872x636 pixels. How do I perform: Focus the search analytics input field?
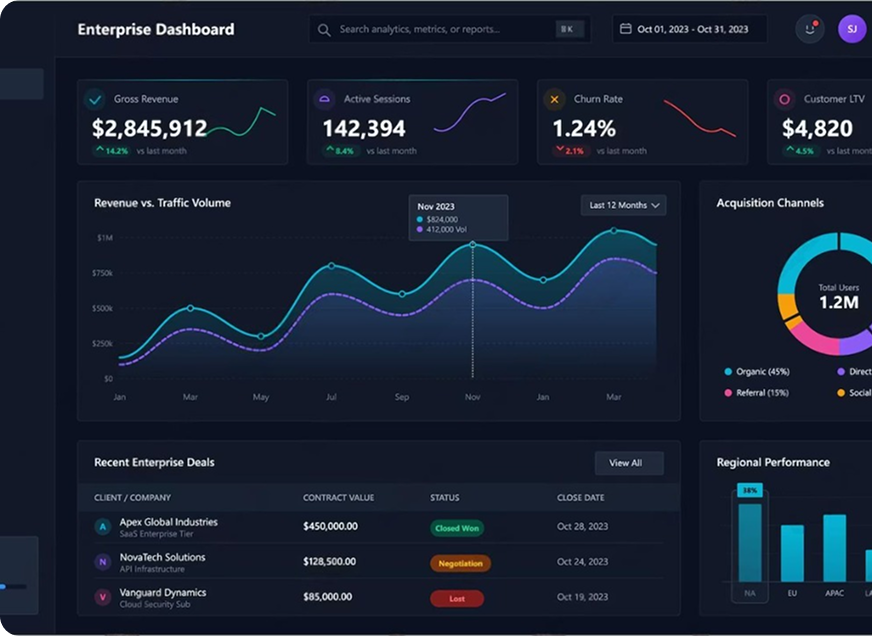tap(449, 29)
